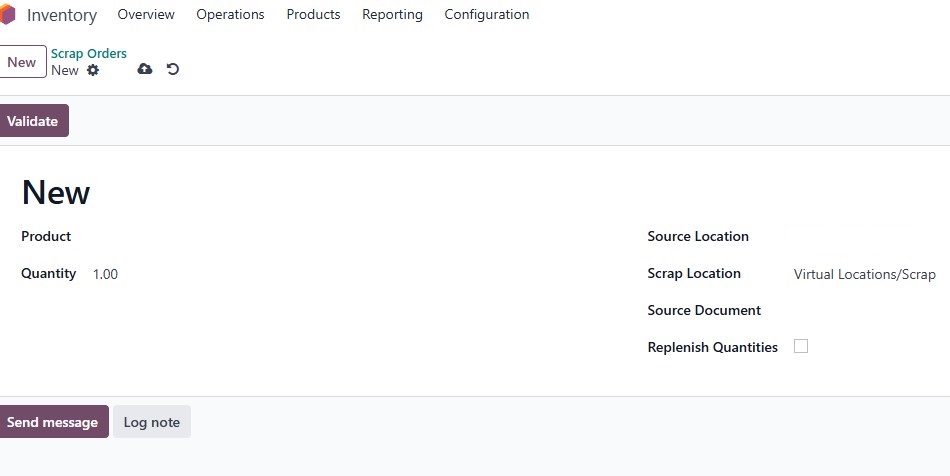The height and width of the screenshot is (476, 950).
Task: Open the Configuration menu
Action: [487, 15]
